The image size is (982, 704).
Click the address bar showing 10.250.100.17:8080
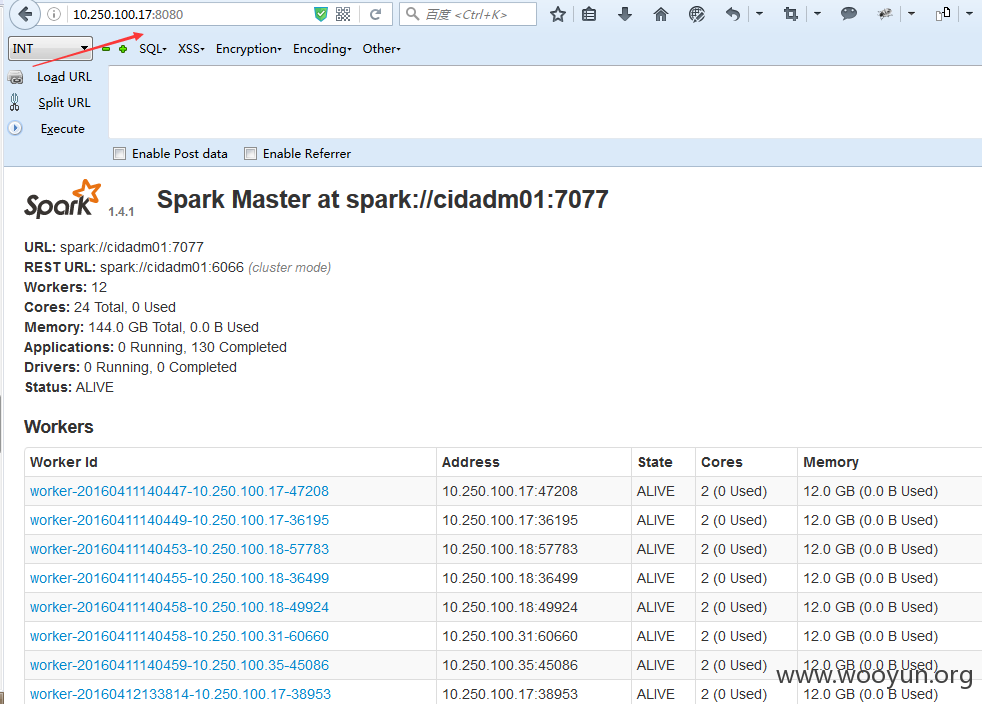[x=188, y=14]
